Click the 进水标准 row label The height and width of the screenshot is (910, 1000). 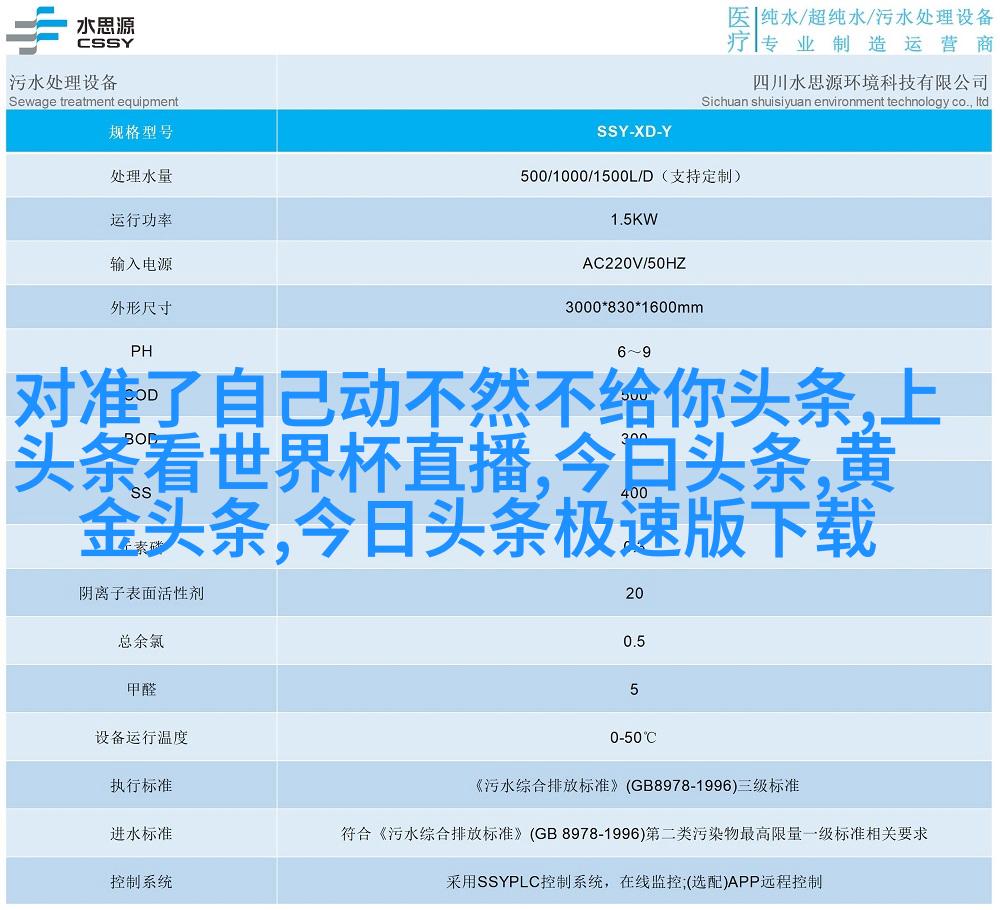point(141,833)
